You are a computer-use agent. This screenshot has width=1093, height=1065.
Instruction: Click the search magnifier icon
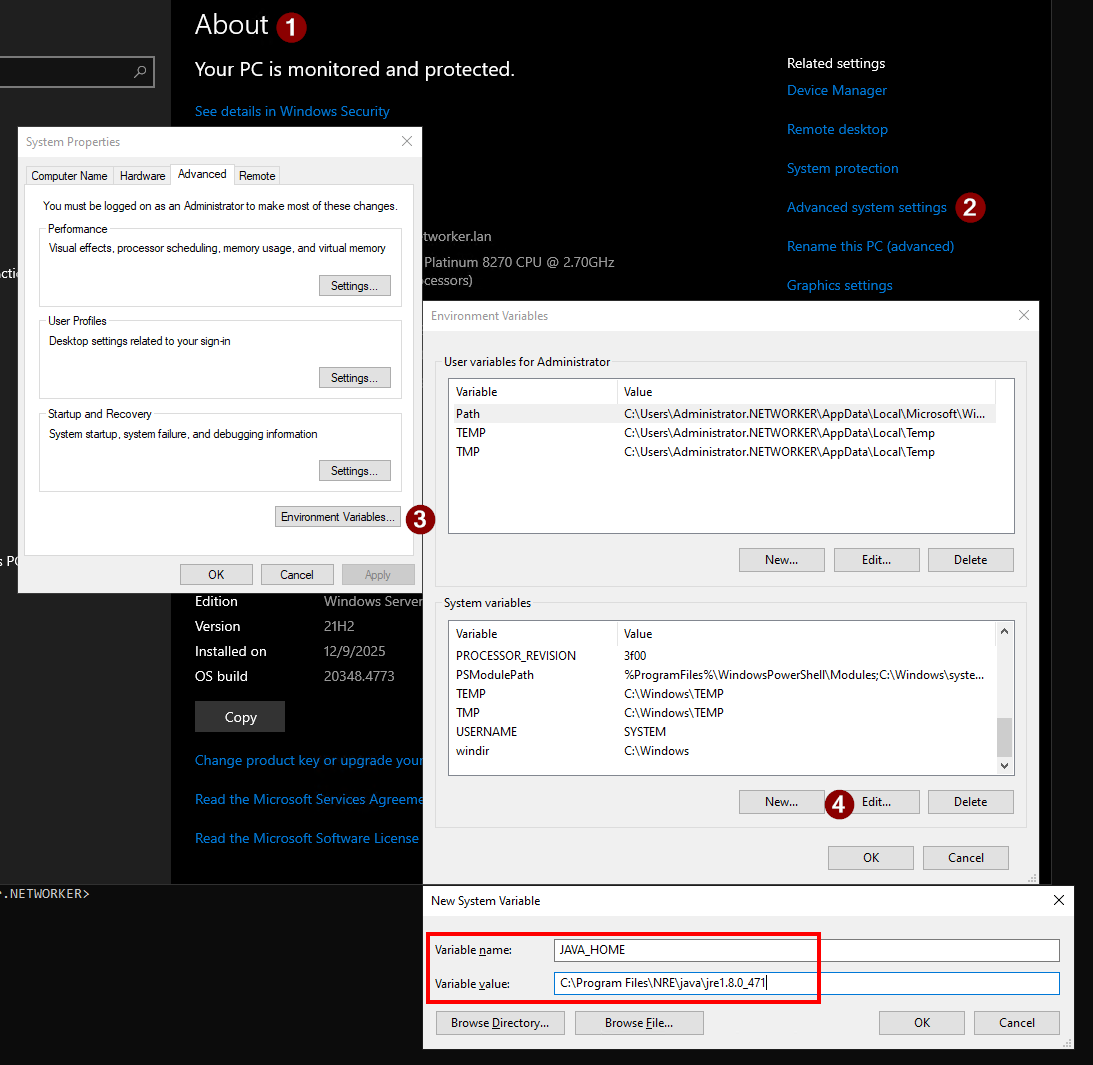click(140, 72)
